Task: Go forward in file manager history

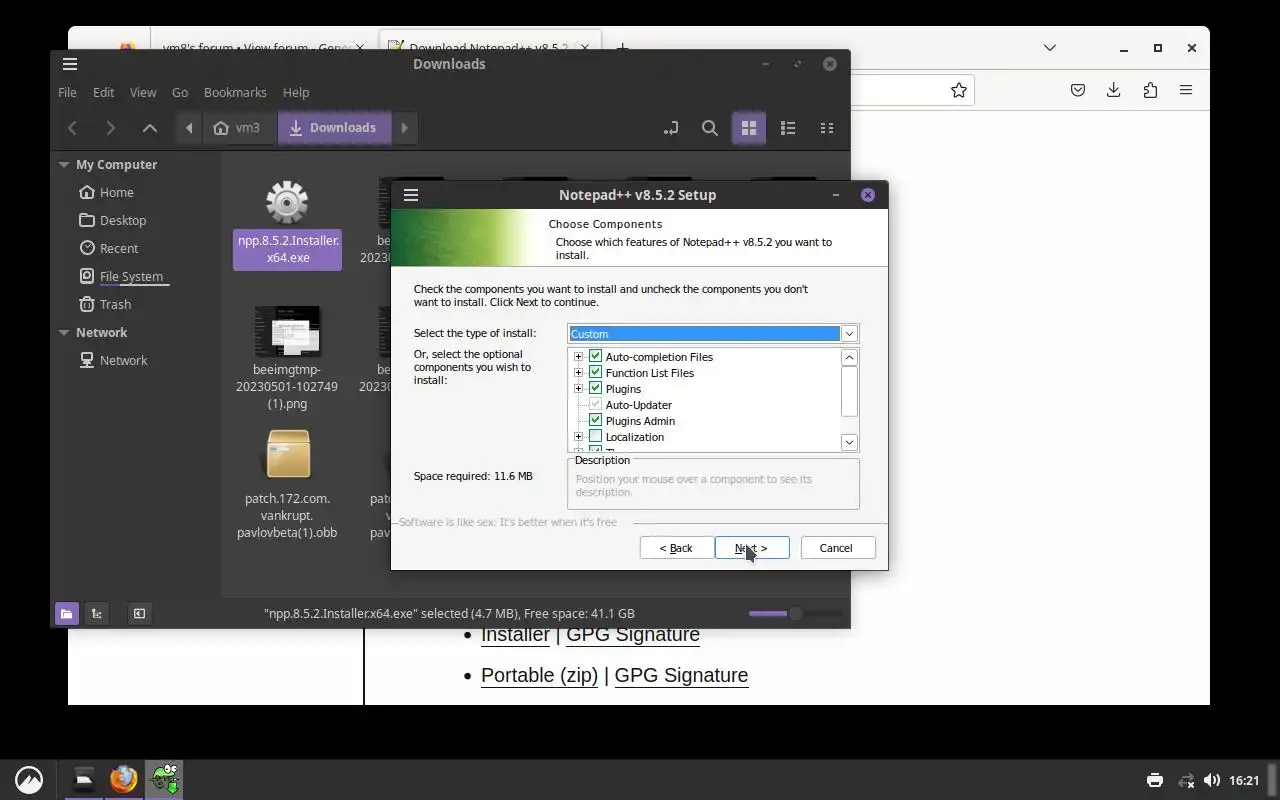Action: click(x=110, y=128)
